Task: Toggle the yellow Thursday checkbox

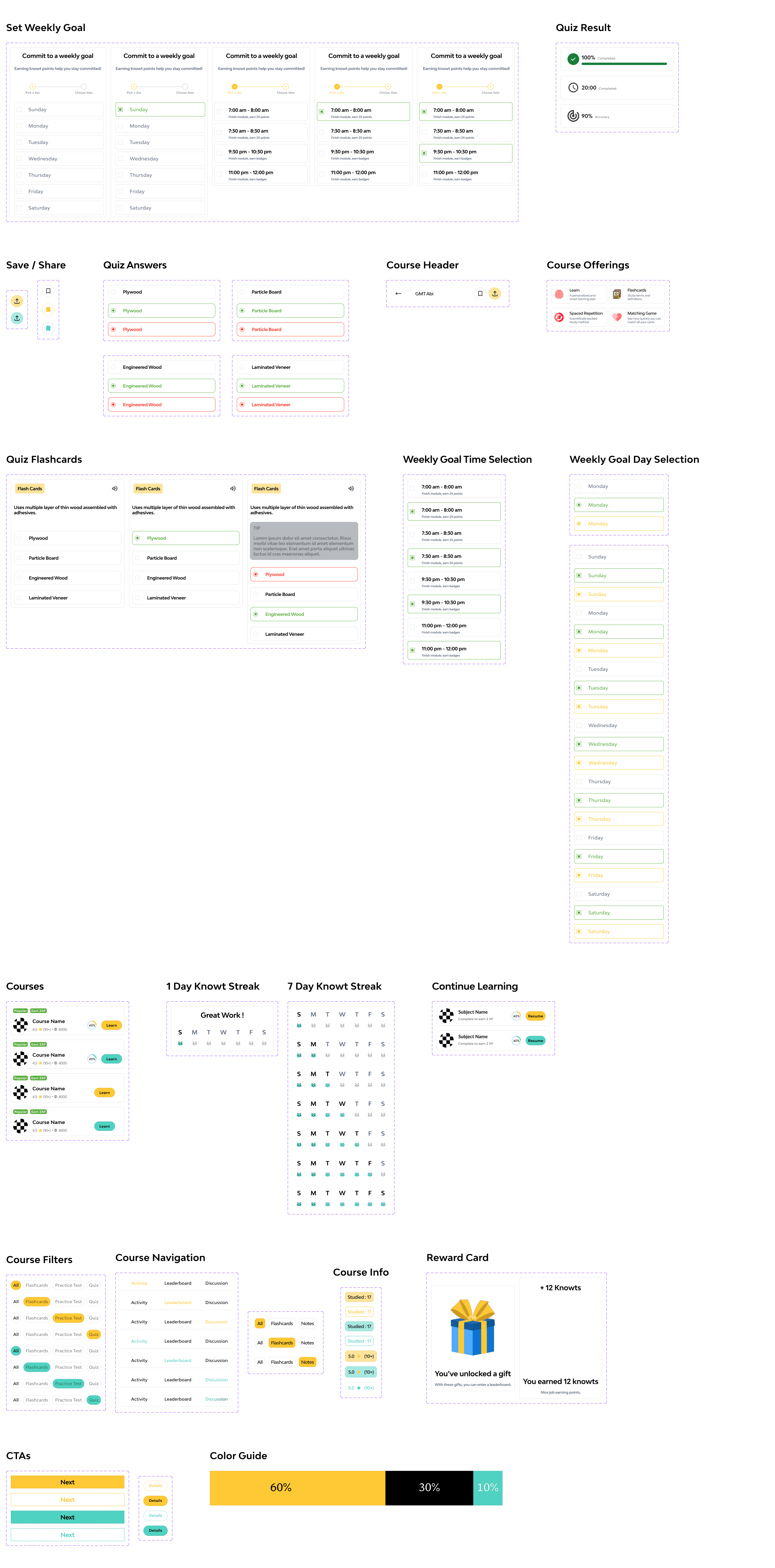Action: coord(579,819)
